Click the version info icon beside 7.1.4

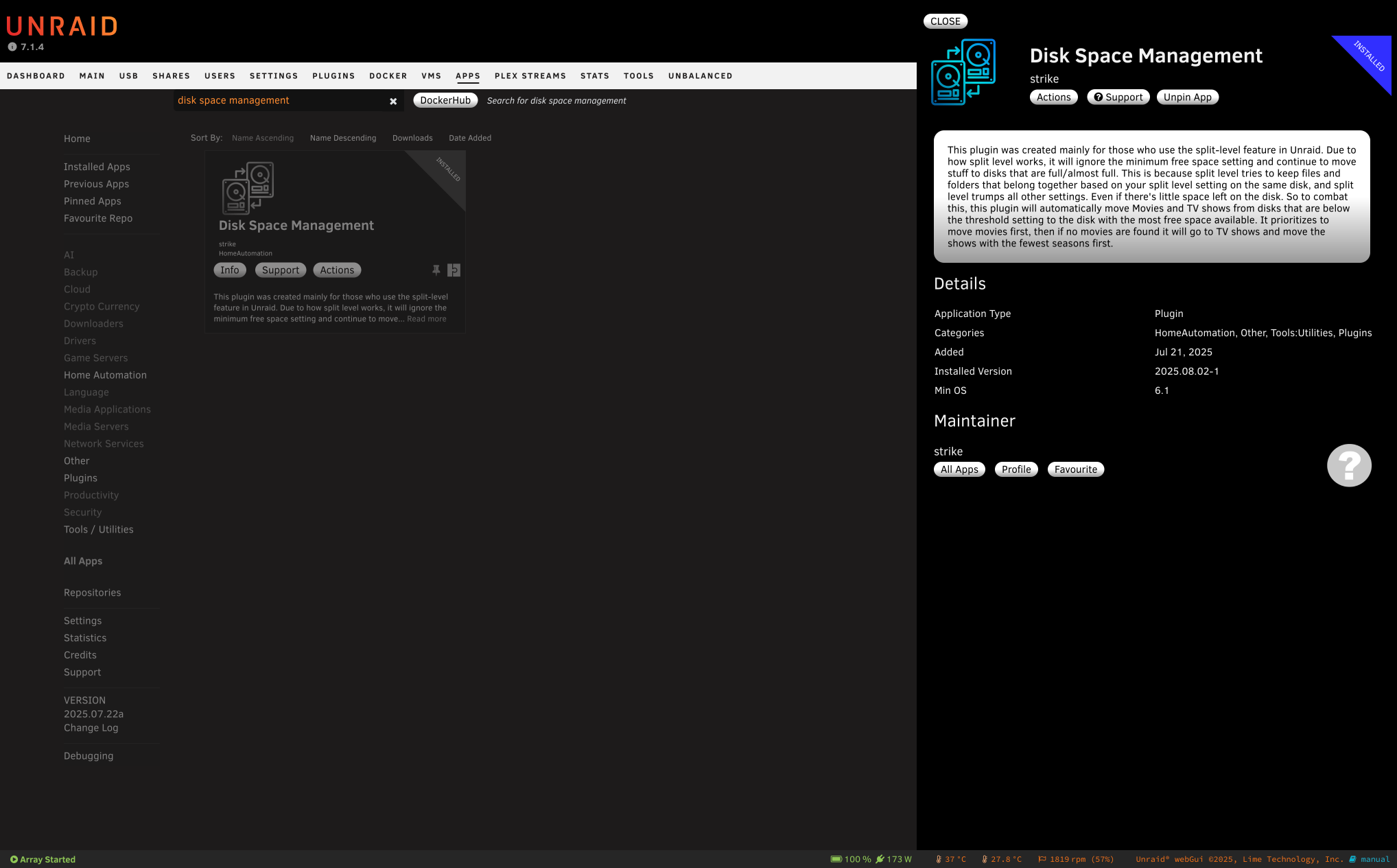coord(12,47)
